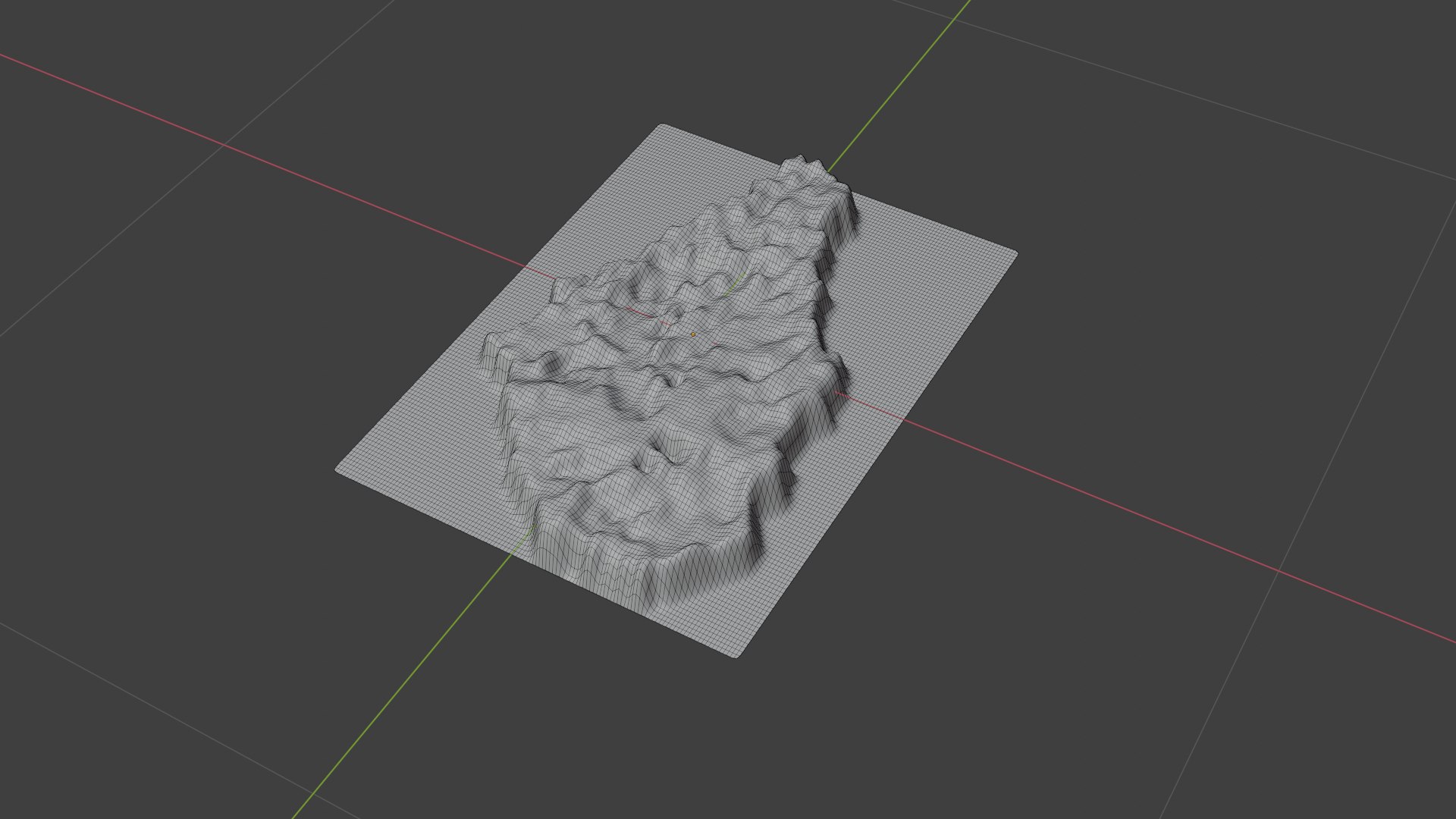Click the orange object origin dot
This screenshot has height=819, width=1456.
(x=692, y=334)
